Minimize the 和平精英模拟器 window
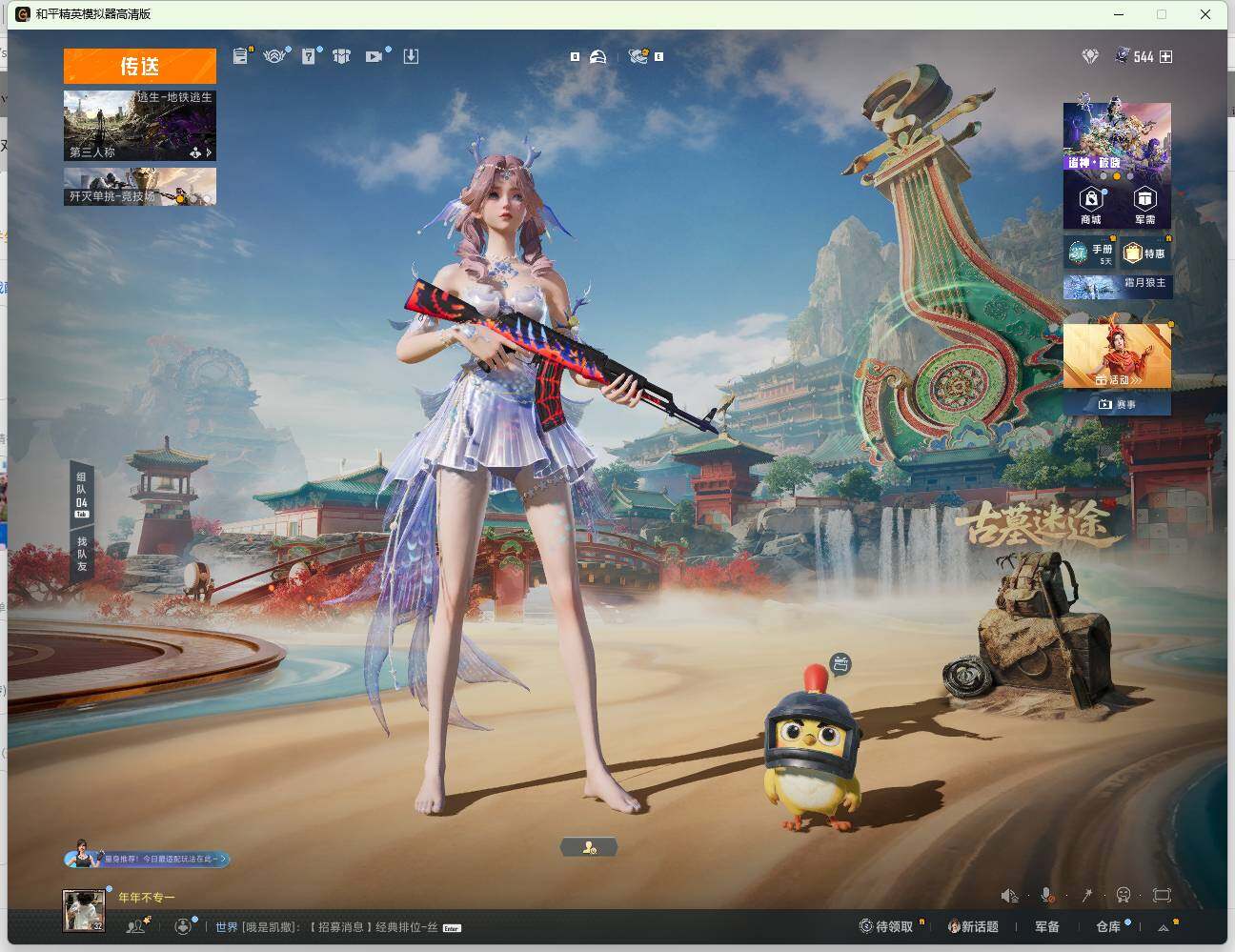Viewport: 1235px width, 952px height. [1118, 14]
